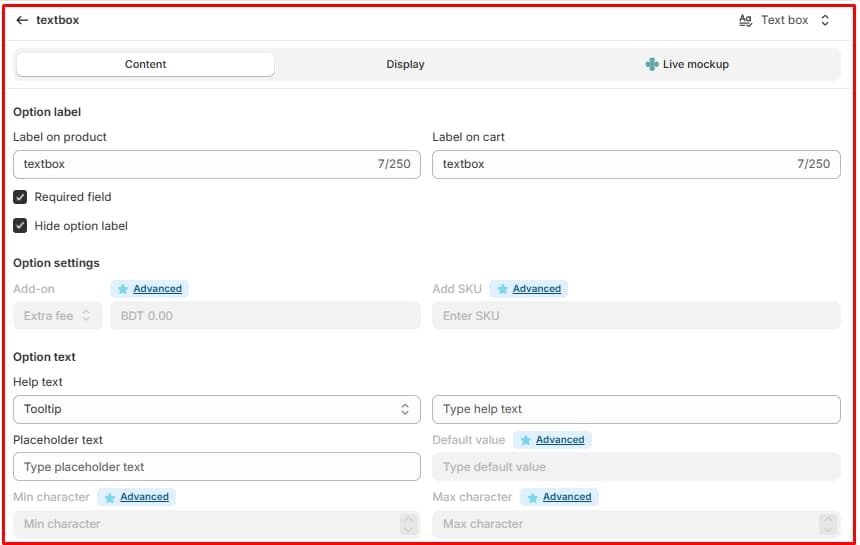The width and height of the screenshot is (860, 545).
Task: Click the star icon next to Add SKU
Action: pyautogui.click(x=502, y=289)
